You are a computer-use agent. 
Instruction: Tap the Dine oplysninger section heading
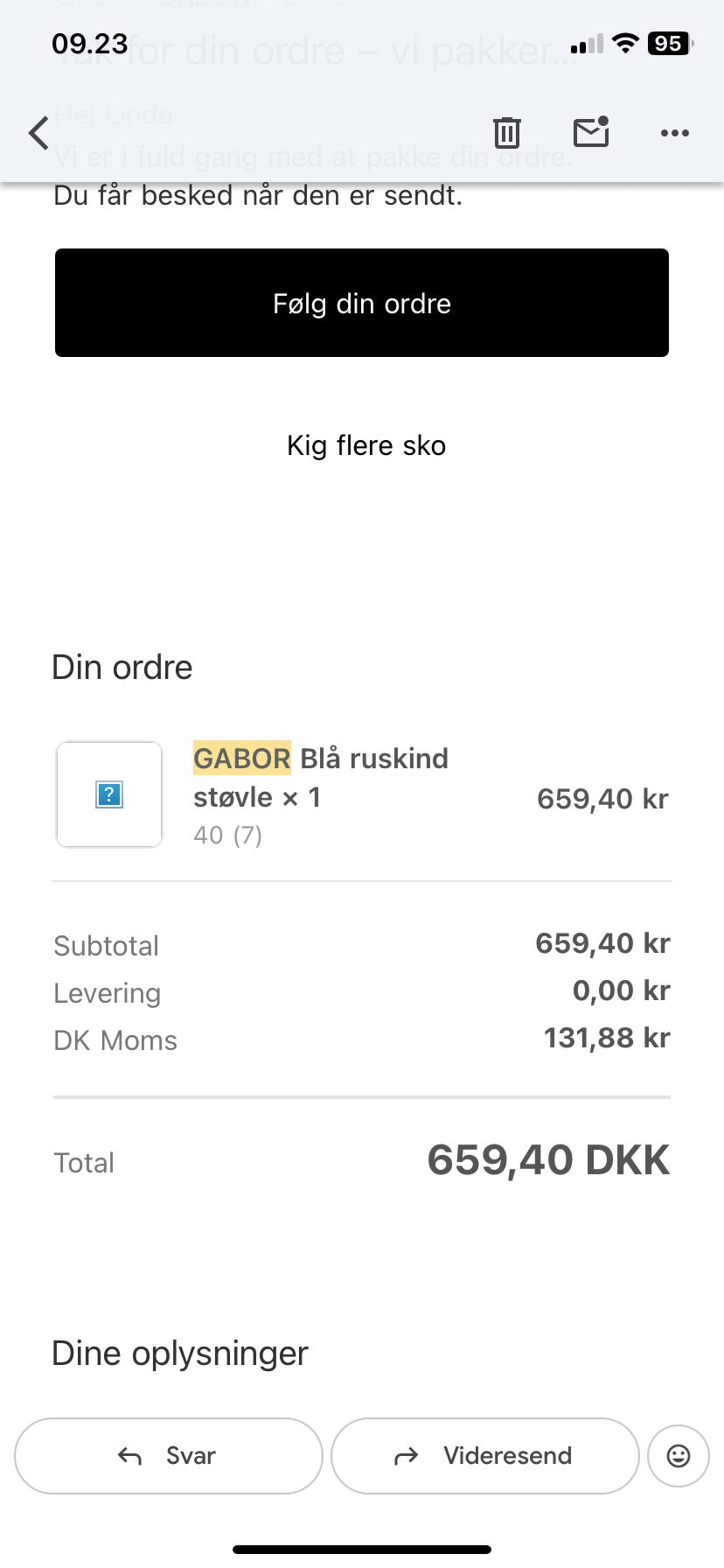[180, 1354]
